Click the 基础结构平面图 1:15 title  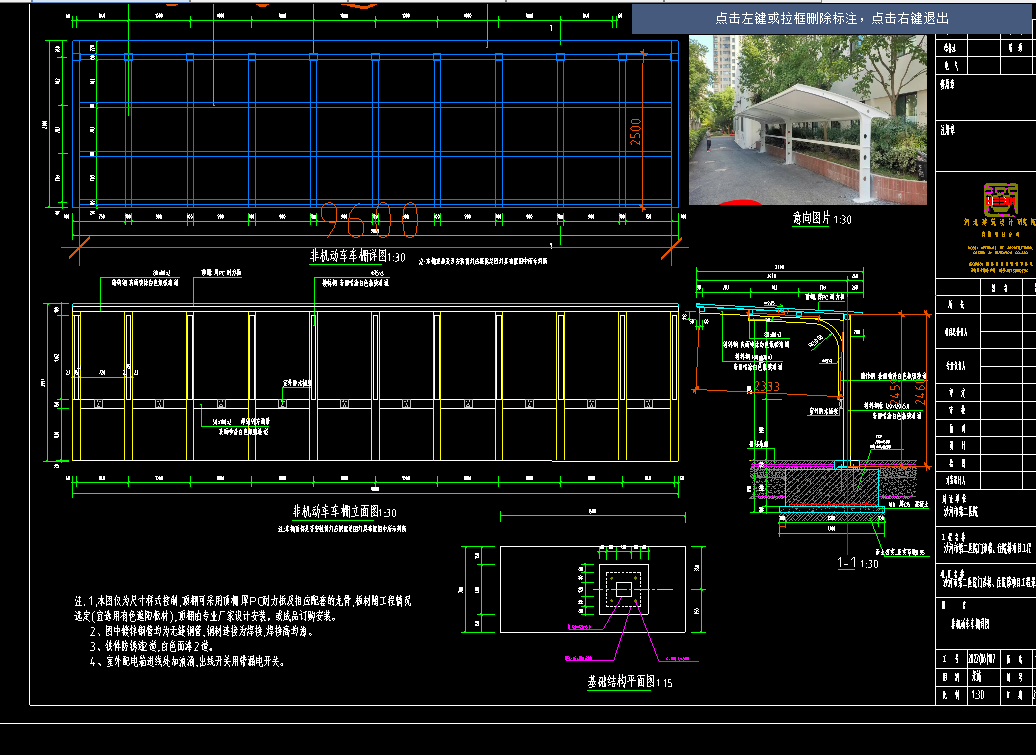pyautogui.click(x=630, y=682)
